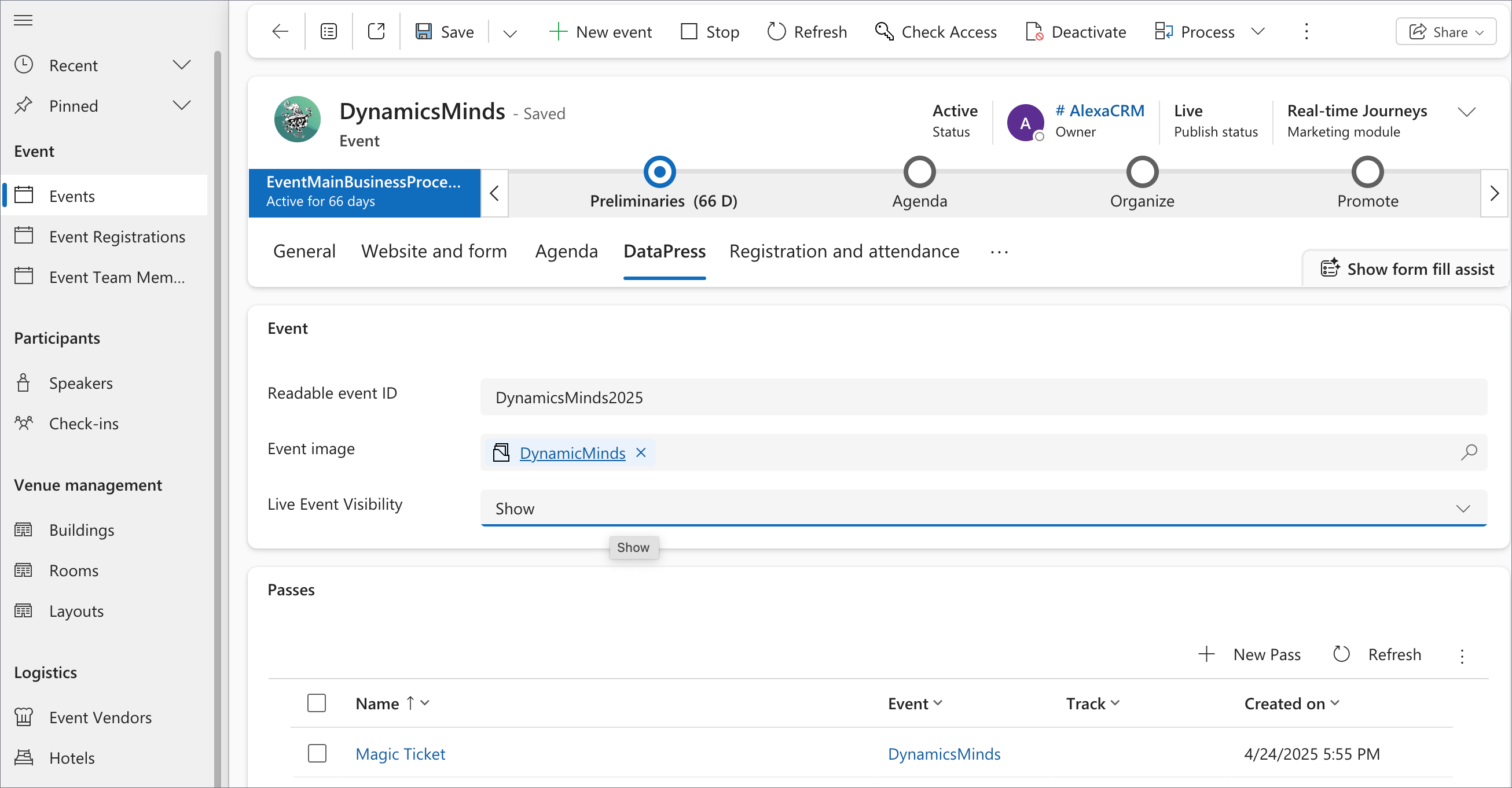The height and width of the screenshot is (788, 1512).
Task: Open Events in the sidebar
Action: click(x=104, y=196)
